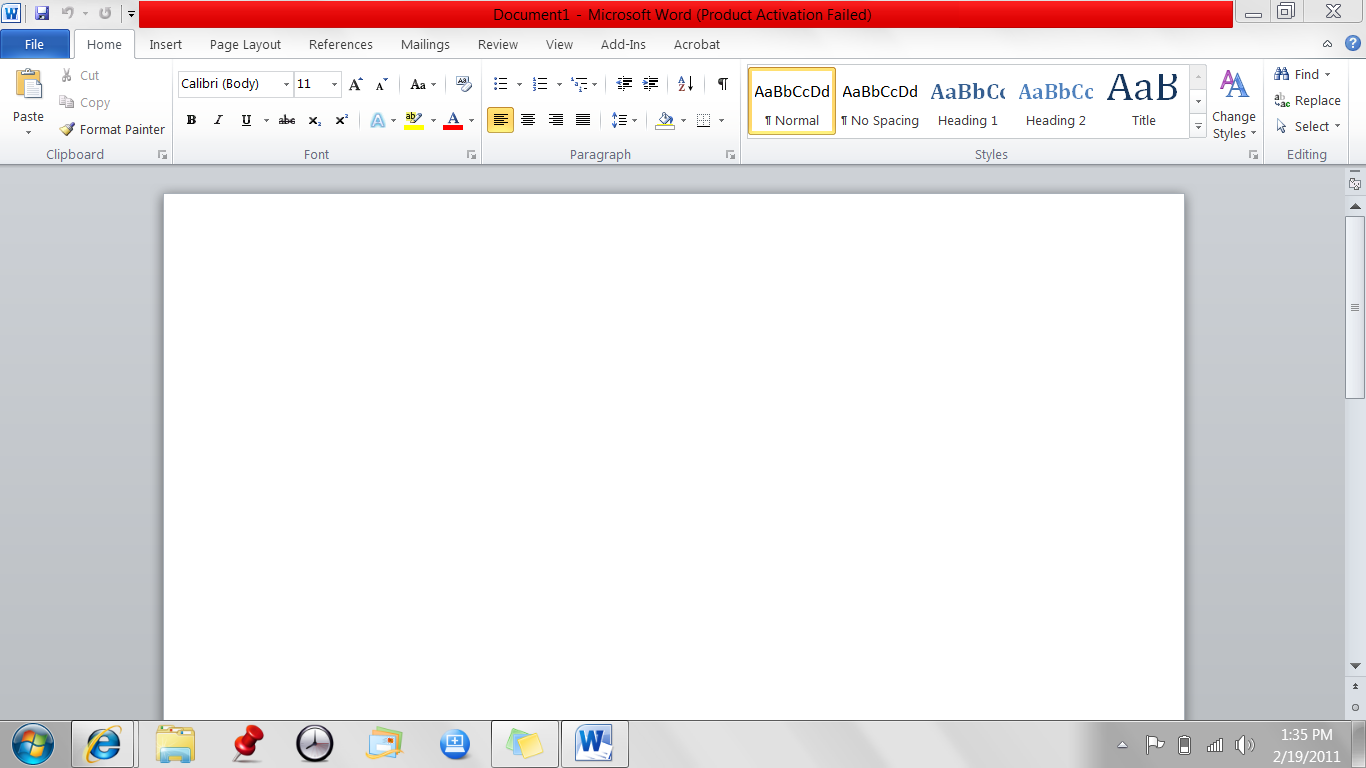Screen dimensions: 1366x768
Task: Toggle Italic formatting
Action: pos(218,120)
